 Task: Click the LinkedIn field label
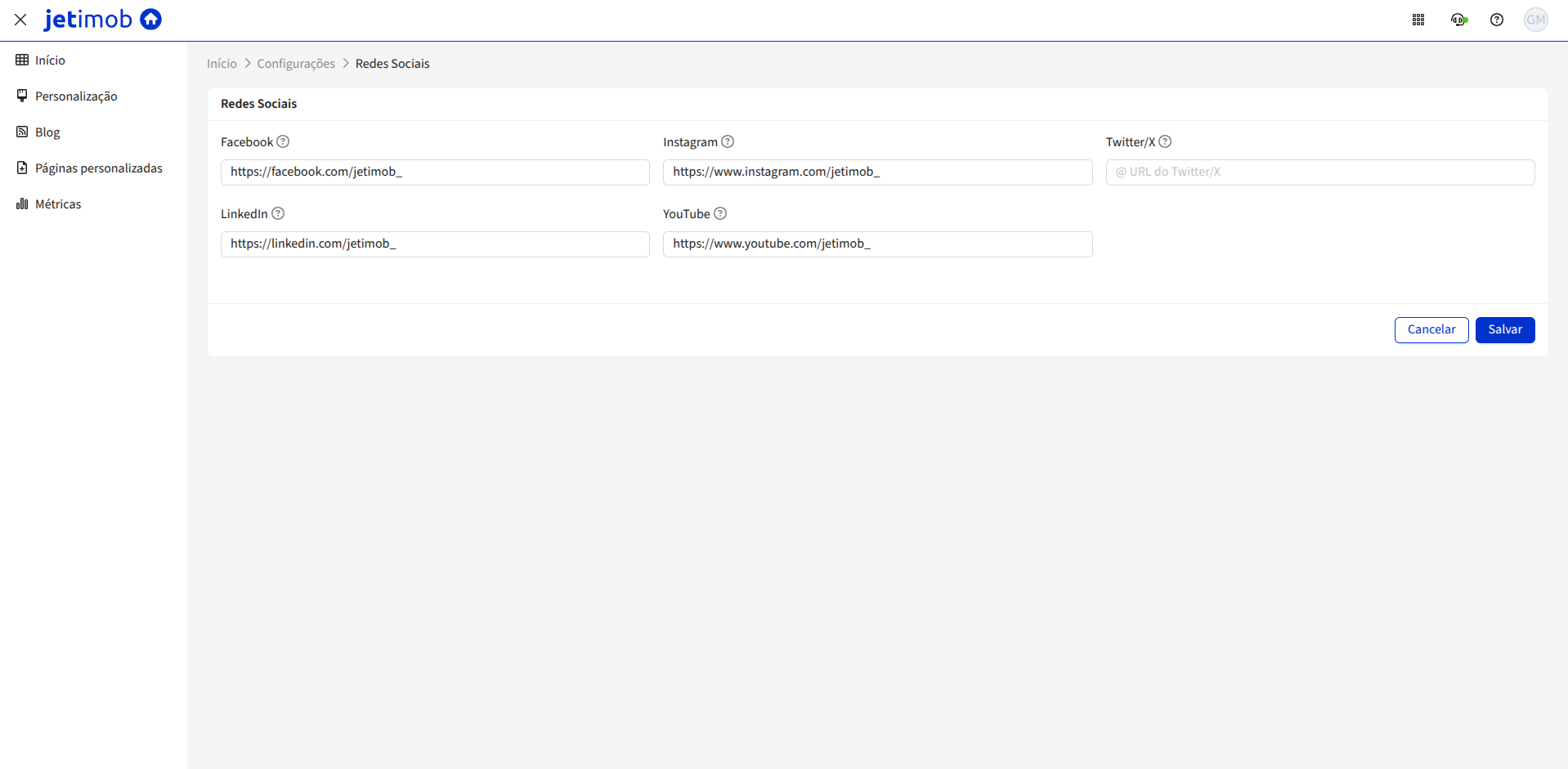(x=244, y=214)
